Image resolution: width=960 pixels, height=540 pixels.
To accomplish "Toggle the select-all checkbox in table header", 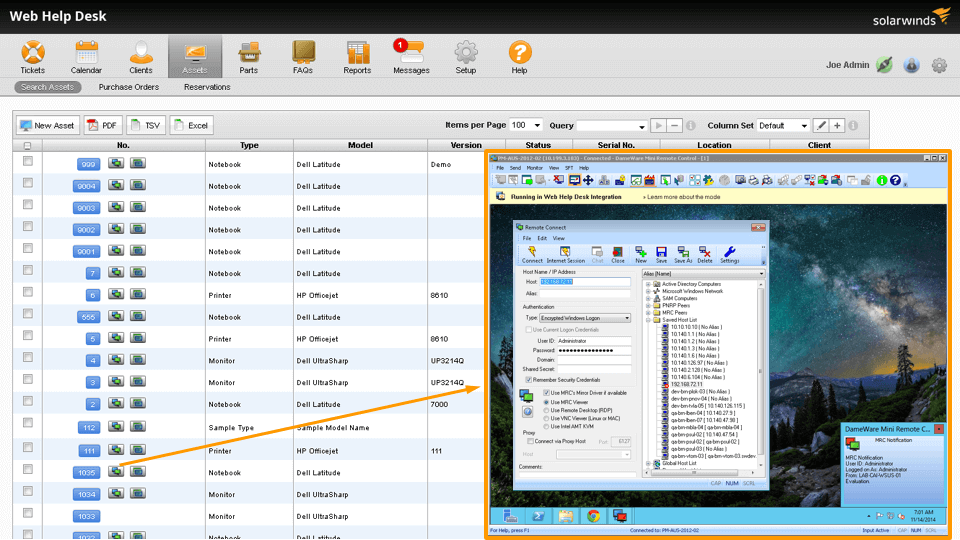I will (x=28, y=146).
